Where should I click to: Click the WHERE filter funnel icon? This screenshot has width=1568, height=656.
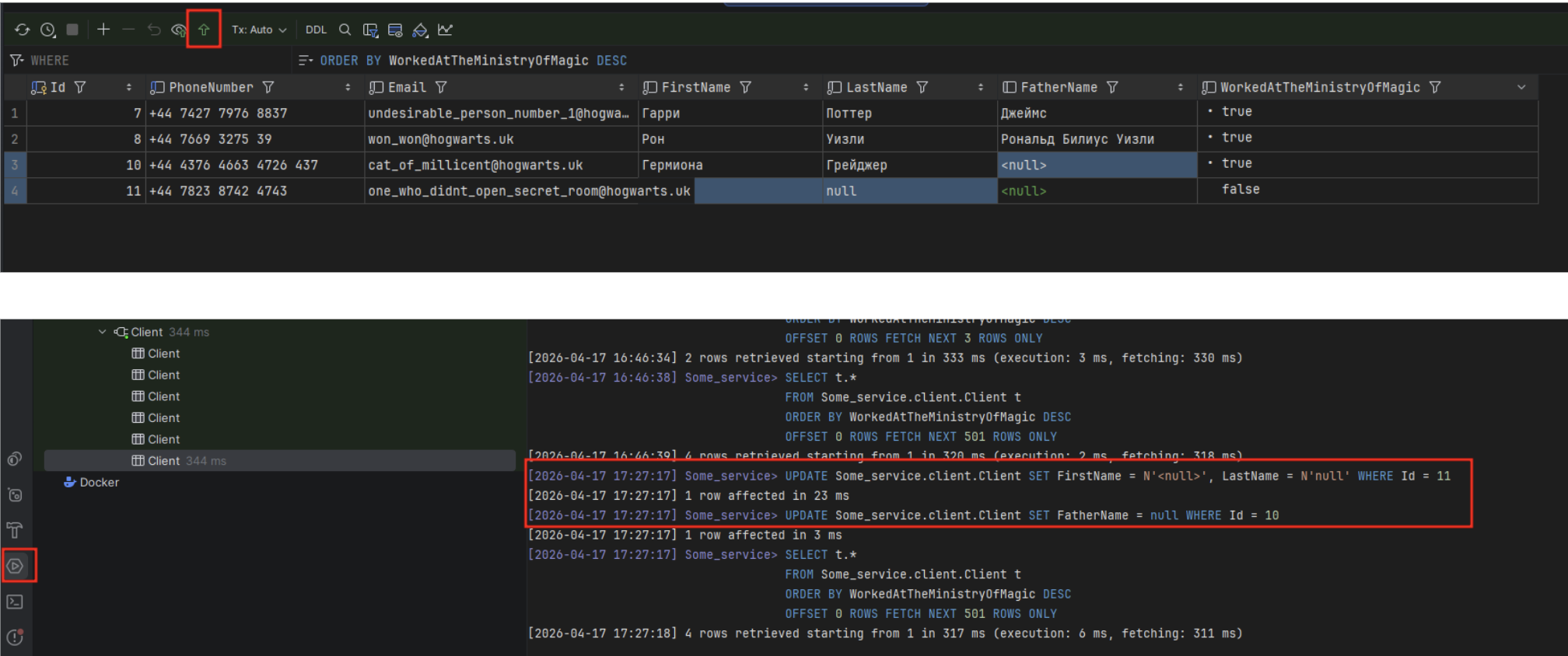(x=16, y=60)
